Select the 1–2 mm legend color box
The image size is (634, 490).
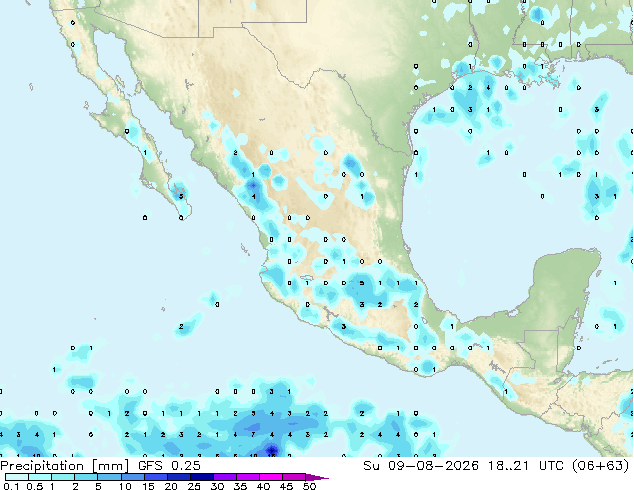[63, 477]
